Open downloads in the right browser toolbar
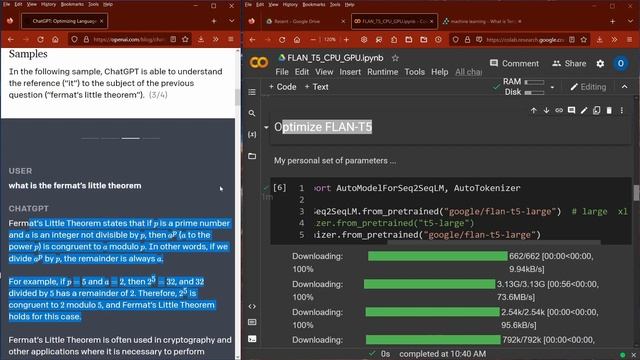640x360 pixels. pyautogui.click(x=599, y=40)
